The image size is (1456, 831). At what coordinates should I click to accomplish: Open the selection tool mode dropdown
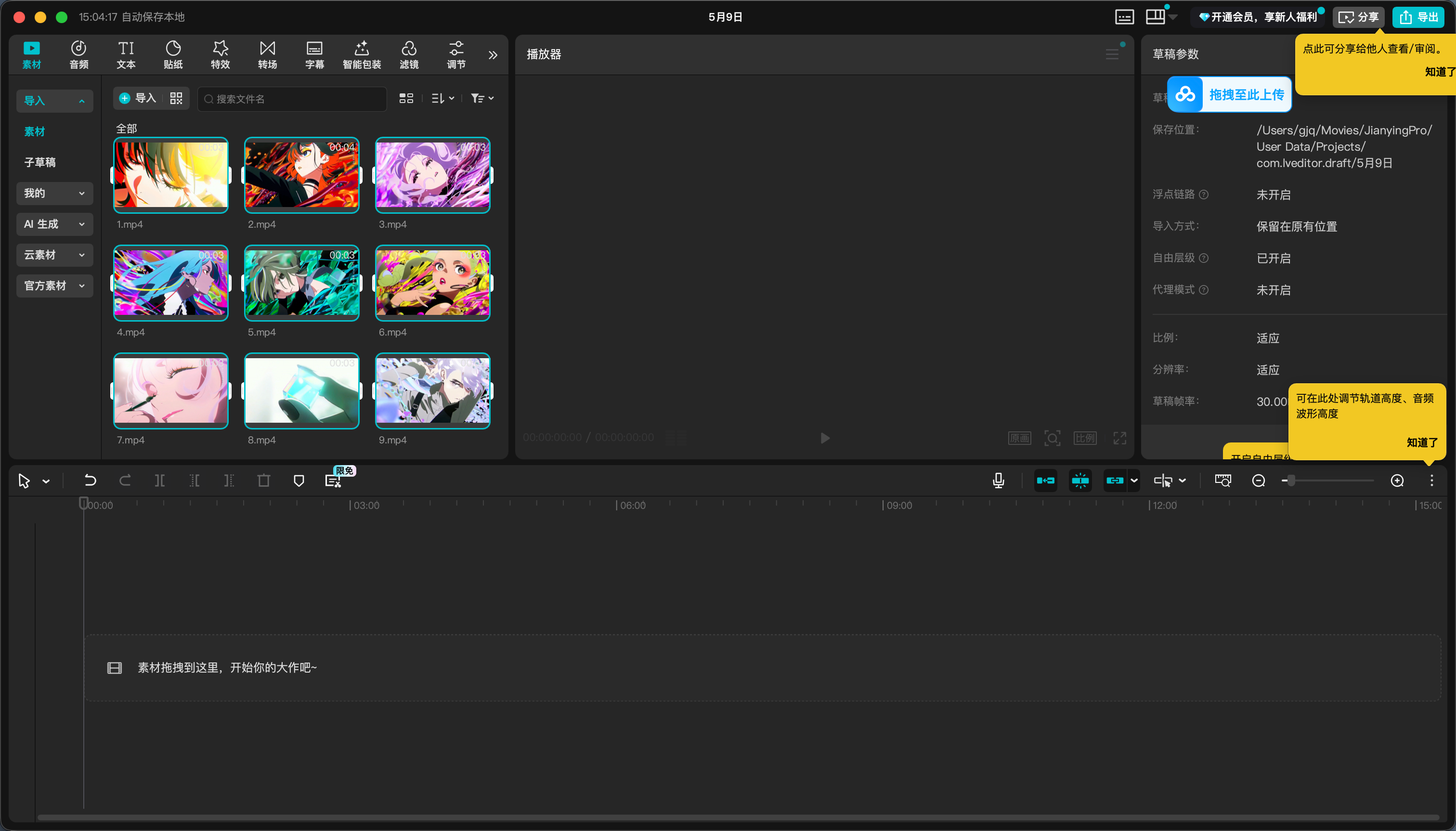pos(46,481)
